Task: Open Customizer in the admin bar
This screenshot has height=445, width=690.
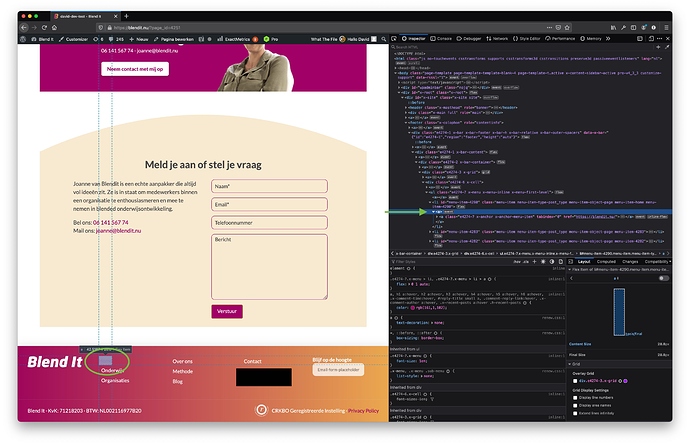Action: 73,39
